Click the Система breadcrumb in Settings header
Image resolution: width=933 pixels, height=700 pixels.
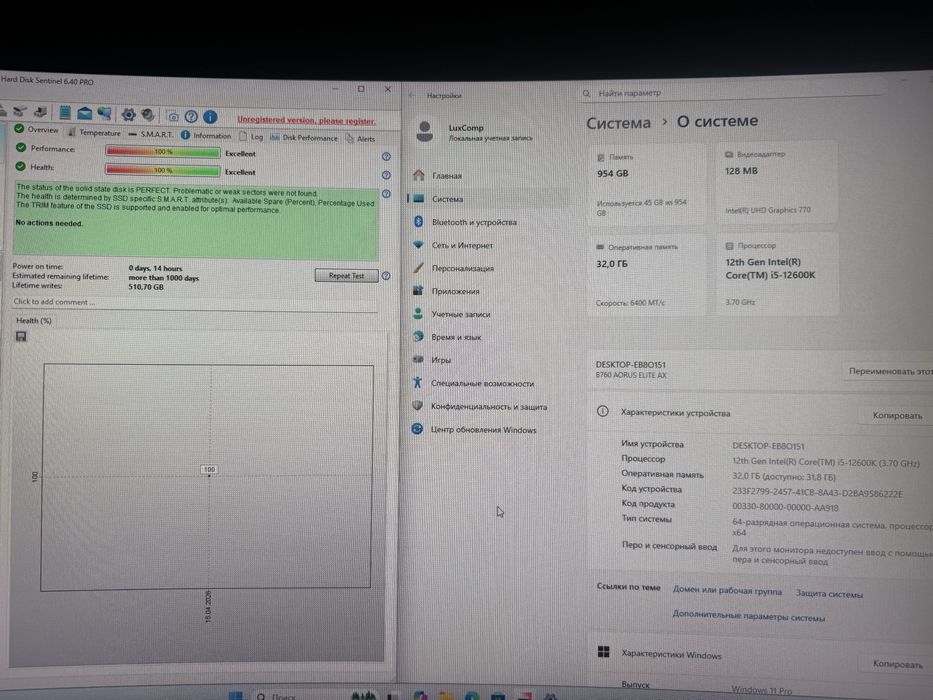pyautogui.click(x=618, y=123)
